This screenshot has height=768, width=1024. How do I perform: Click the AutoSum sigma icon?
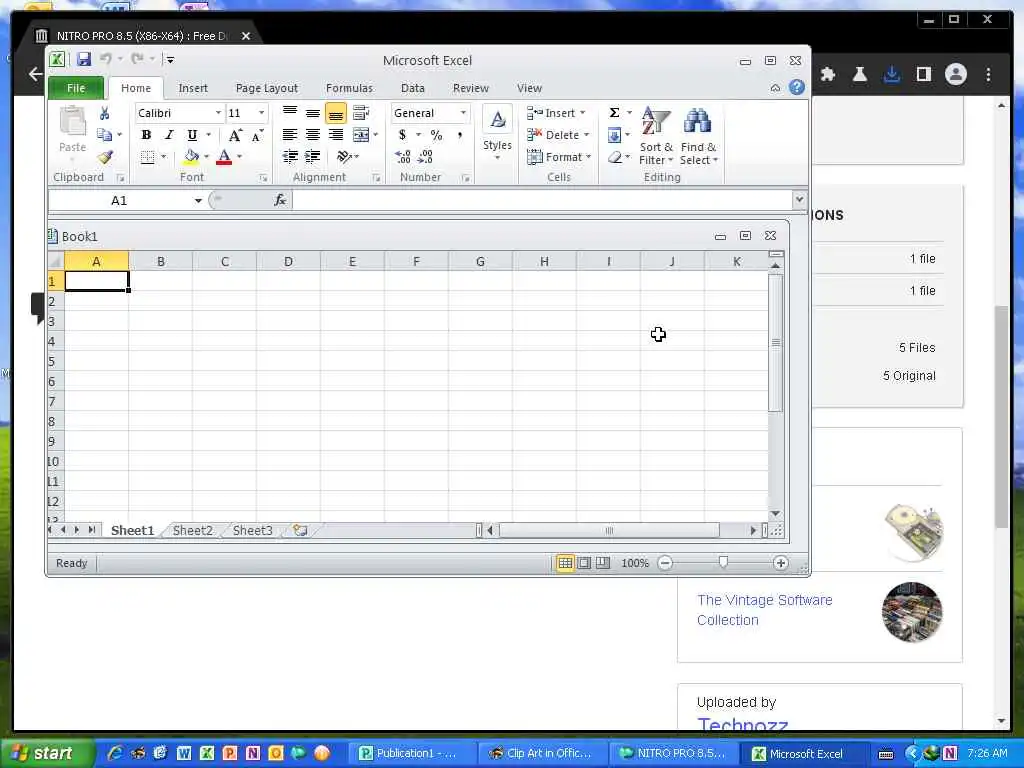pos(615,113)
